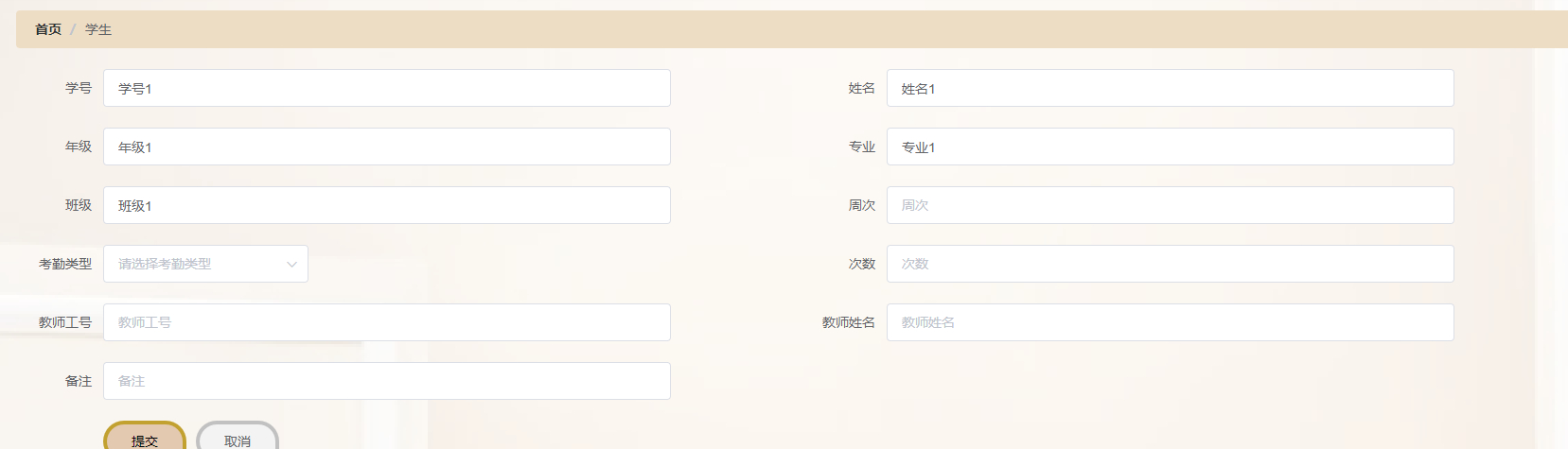Screen dimensions: 1568x449
Task: Select the 年级 input field
Action: point(386,147)
